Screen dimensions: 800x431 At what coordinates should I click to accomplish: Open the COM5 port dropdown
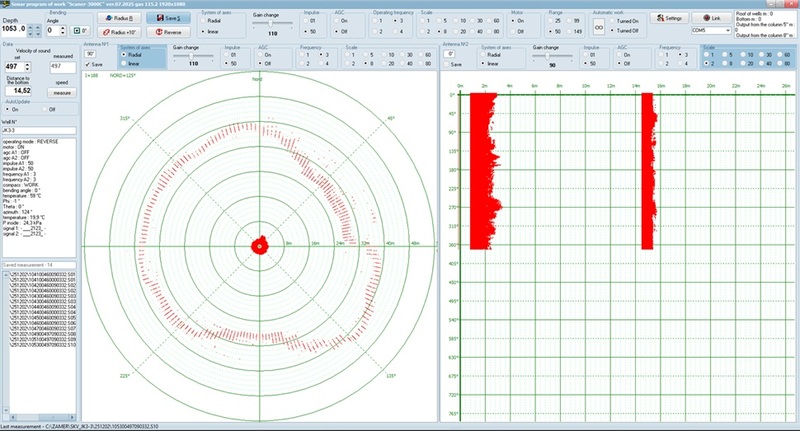click(708, 31)
